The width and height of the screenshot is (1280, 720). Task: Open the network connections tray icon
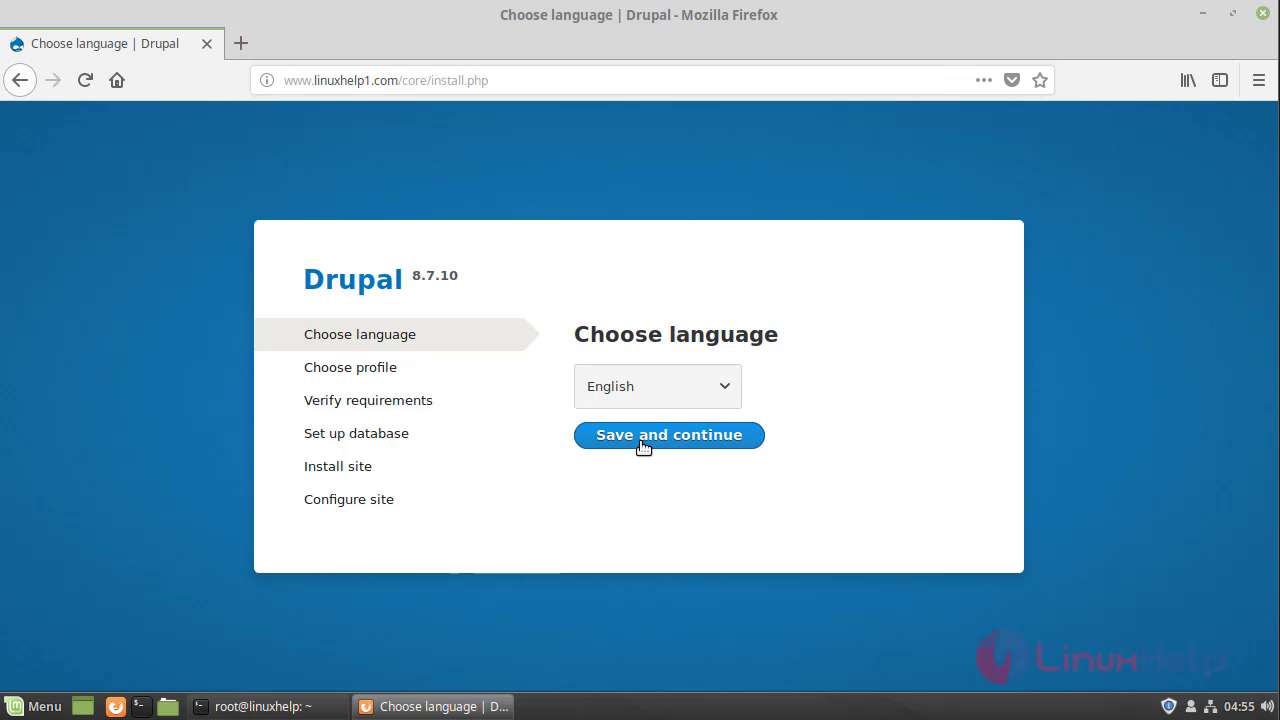[x=1210, y=706]
